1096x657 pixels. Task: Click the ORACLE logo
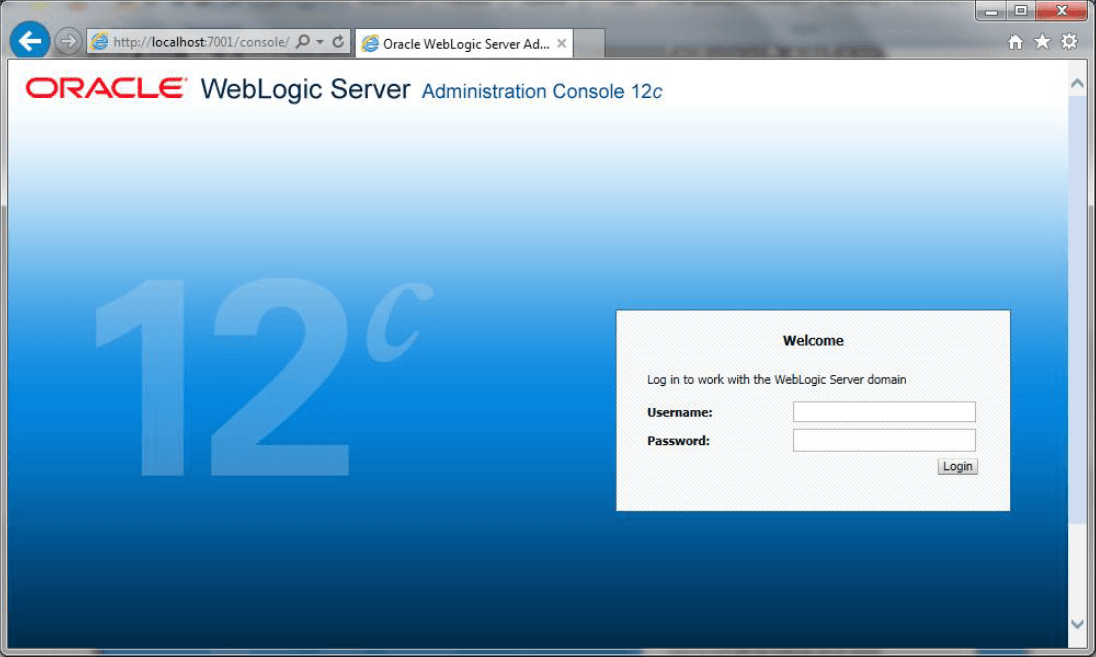(x=102, y=89)
